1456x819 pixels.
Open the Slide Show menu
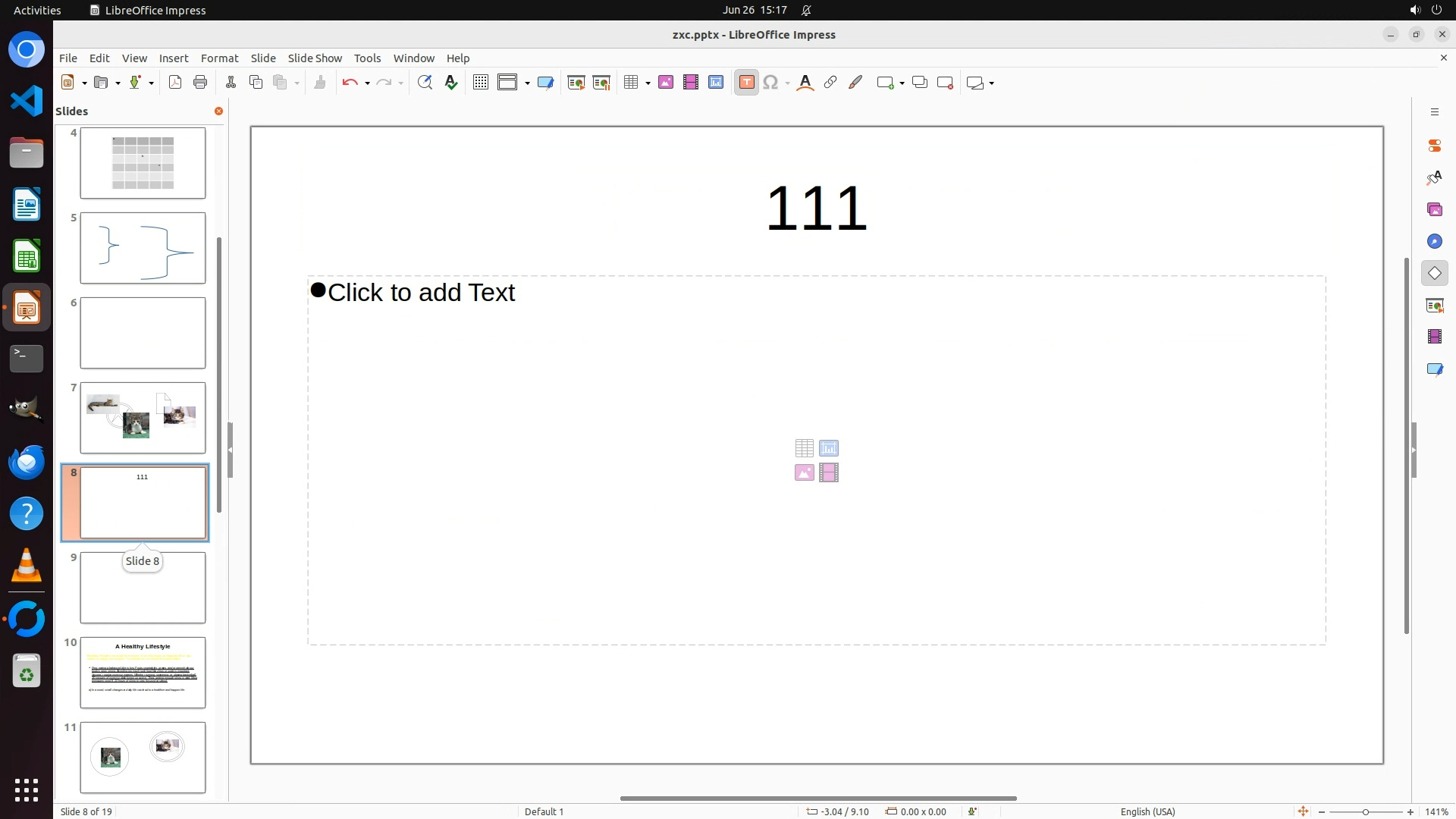pyautogui.click(x=315, y=58)
